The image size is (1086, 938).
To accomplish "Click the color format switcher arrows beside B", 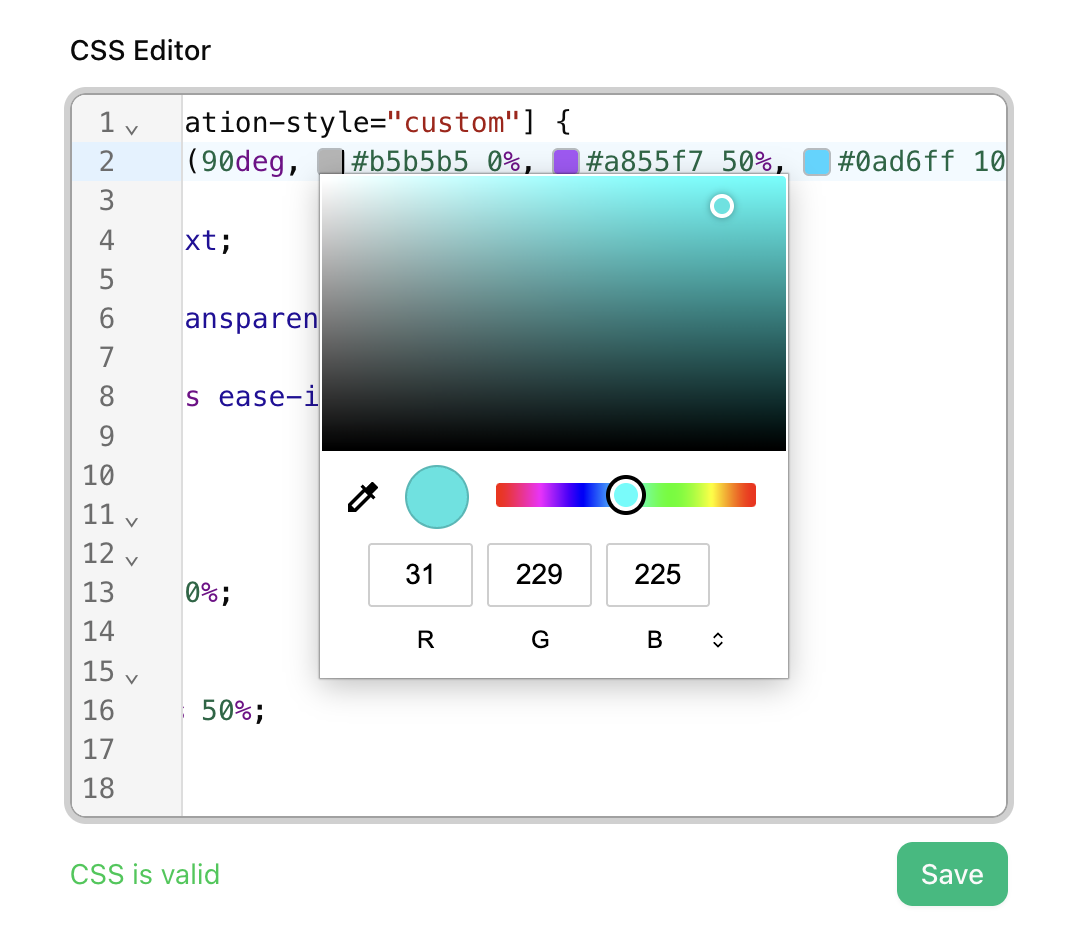I will (x=717, y=639).
